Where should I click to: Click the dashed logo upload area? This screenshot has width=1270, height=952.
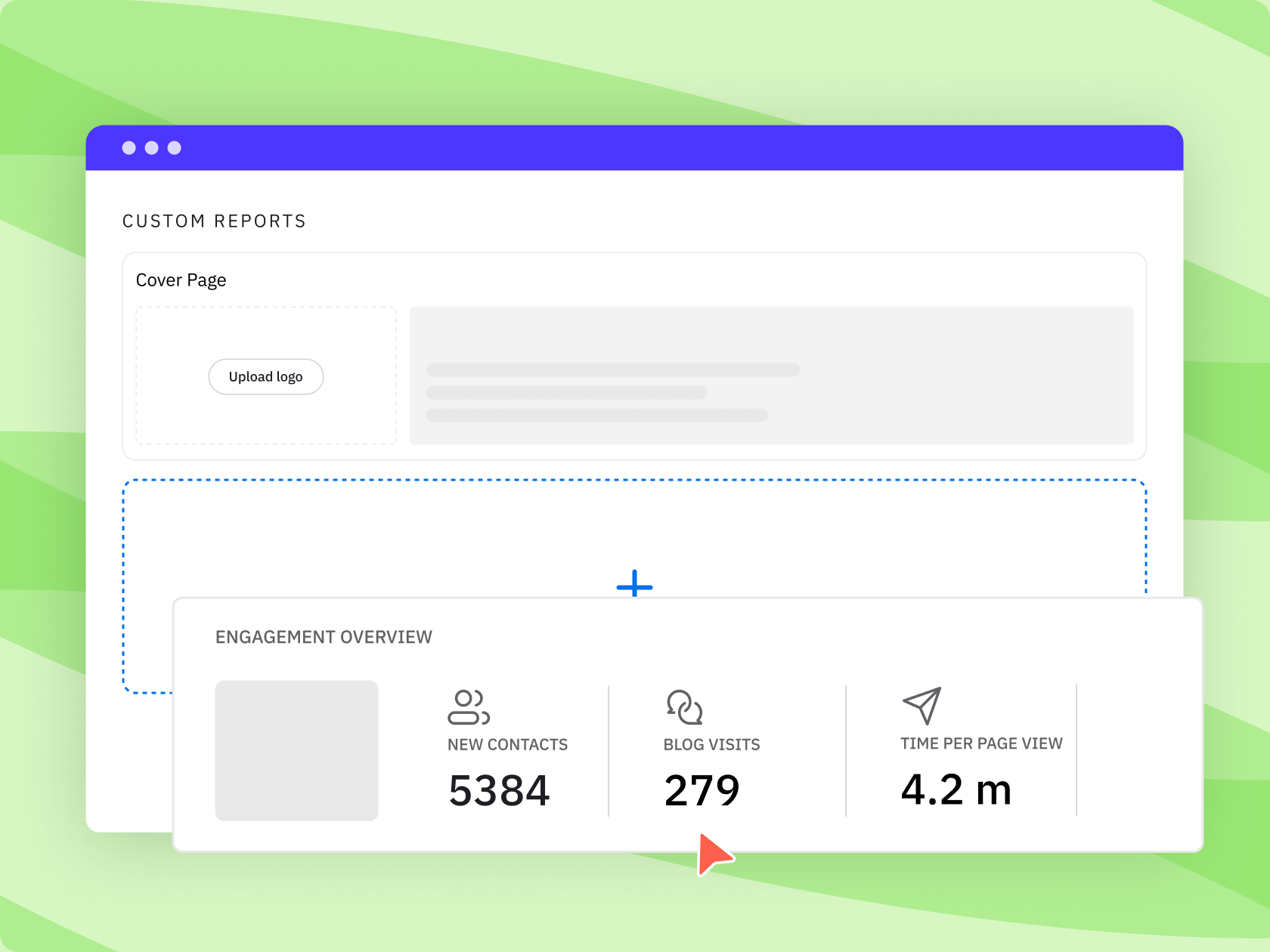pos(266,376)
